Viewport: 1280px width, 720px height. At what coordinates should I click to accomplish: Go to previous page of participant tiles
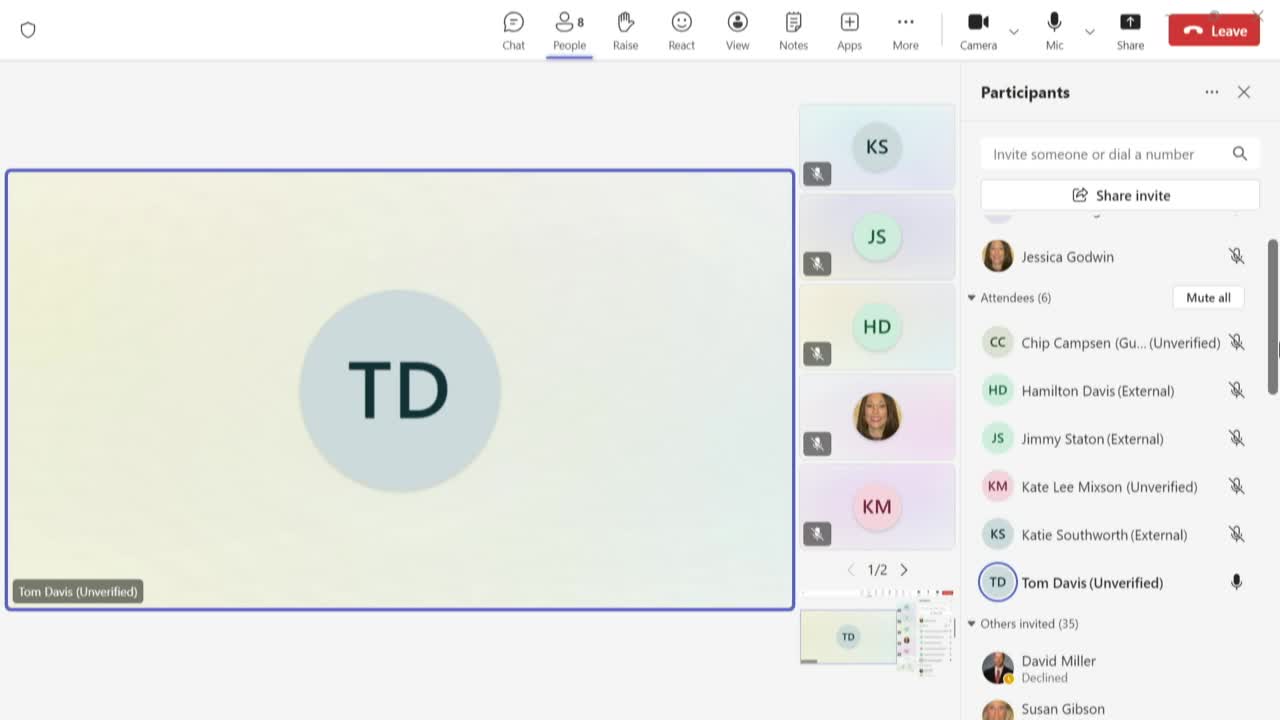pyautogui.click(x=851, y=570)
